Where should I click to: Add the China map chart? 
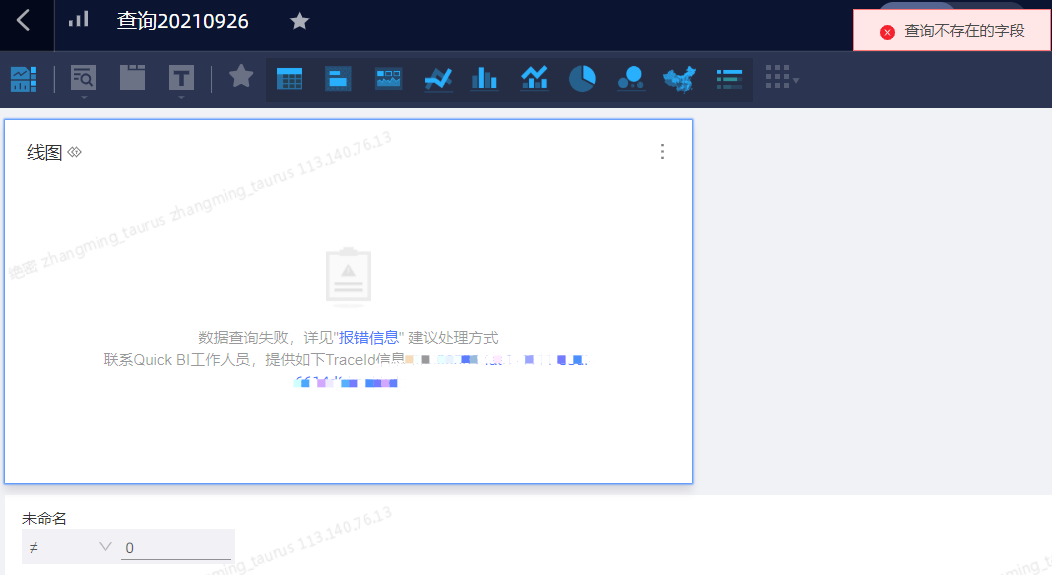[x=679, y=79]
